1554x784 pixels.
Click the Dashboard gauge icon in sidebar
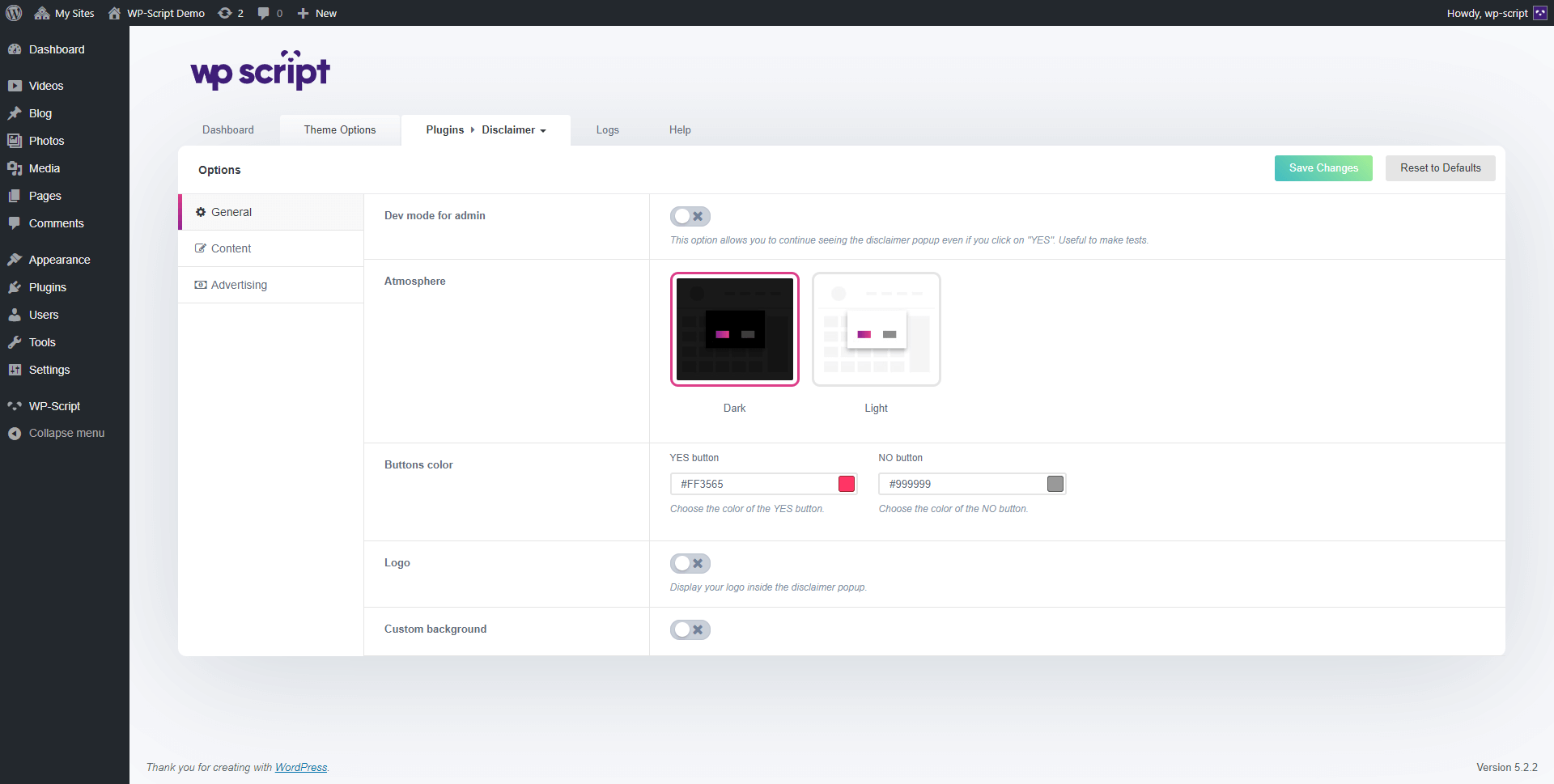pos(15,49)
